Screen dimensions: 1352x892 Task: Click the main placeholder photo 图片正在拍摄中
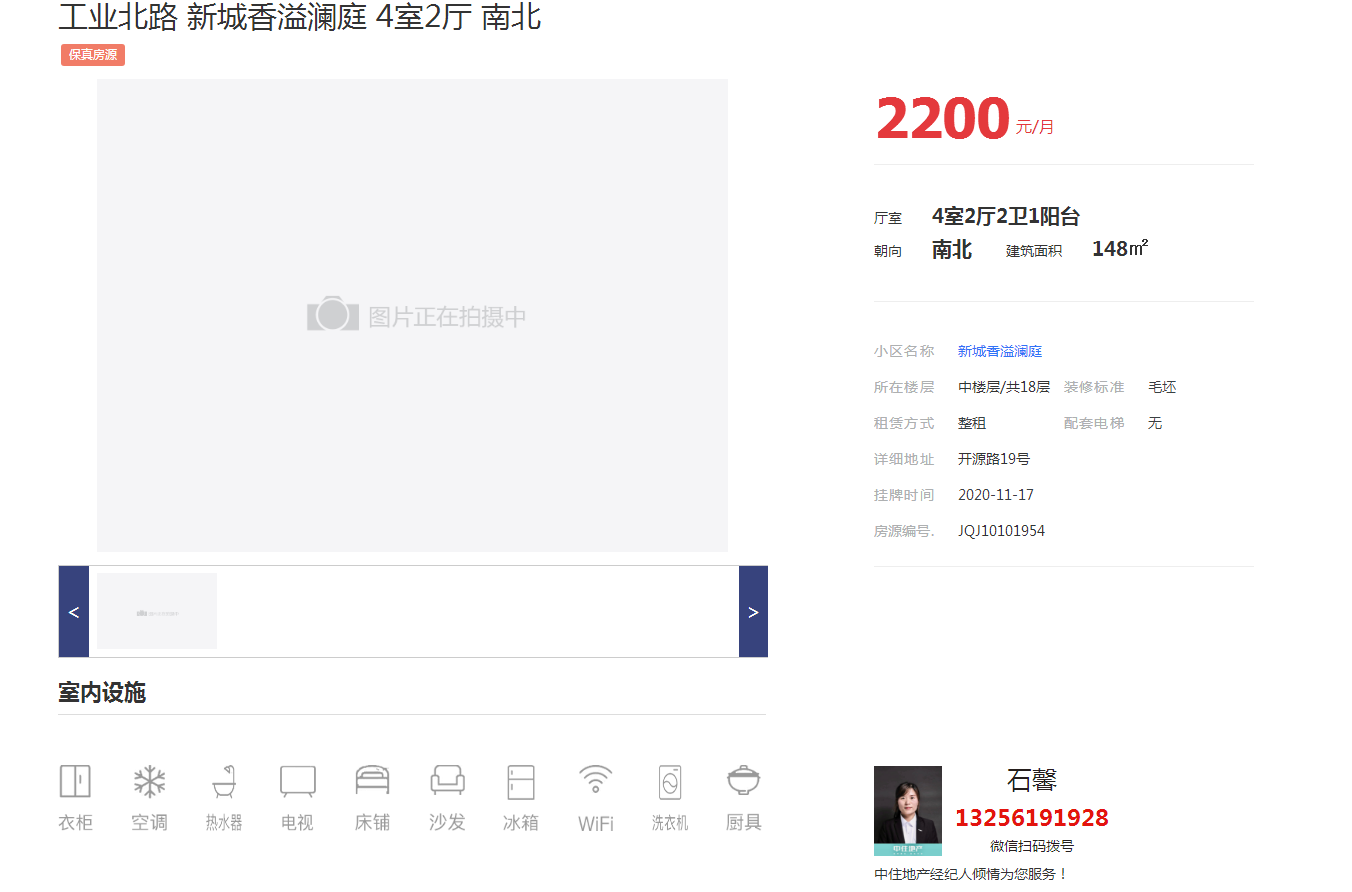pyautogui.click(x=412, y=315)
